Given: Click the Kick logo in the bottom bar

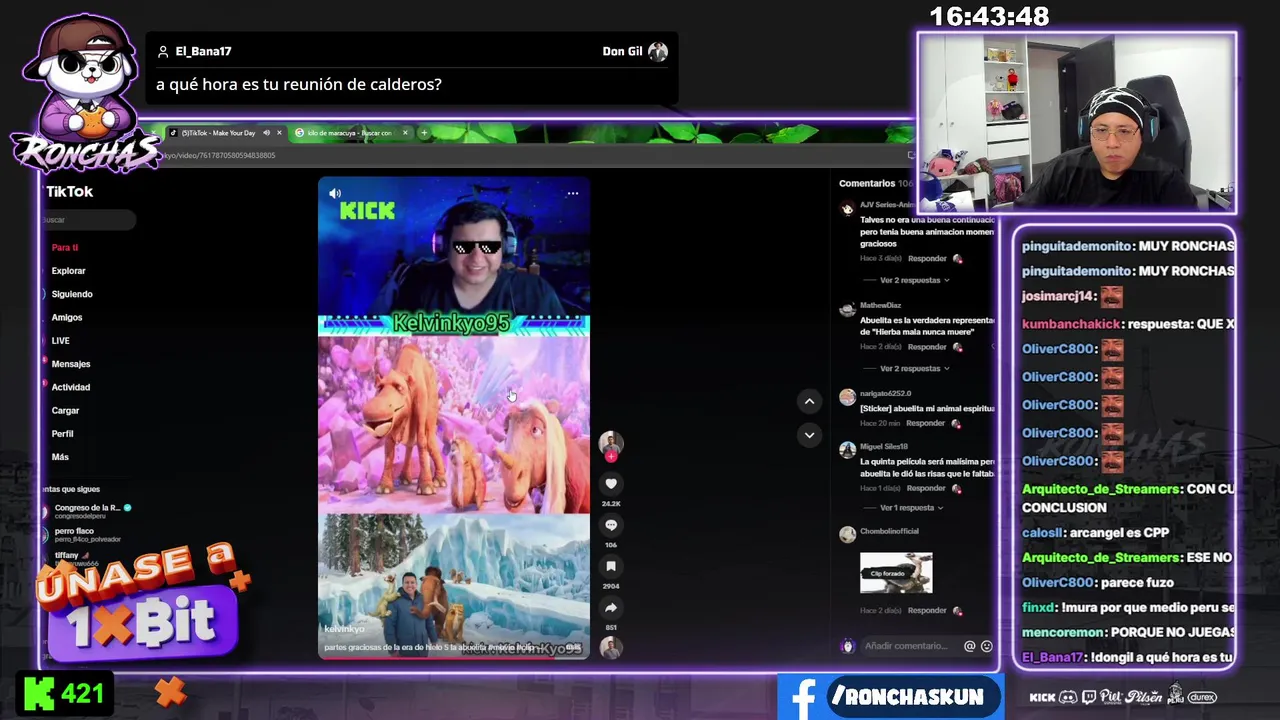Looking at the screenshot, I should click(x=1042, y=697).
